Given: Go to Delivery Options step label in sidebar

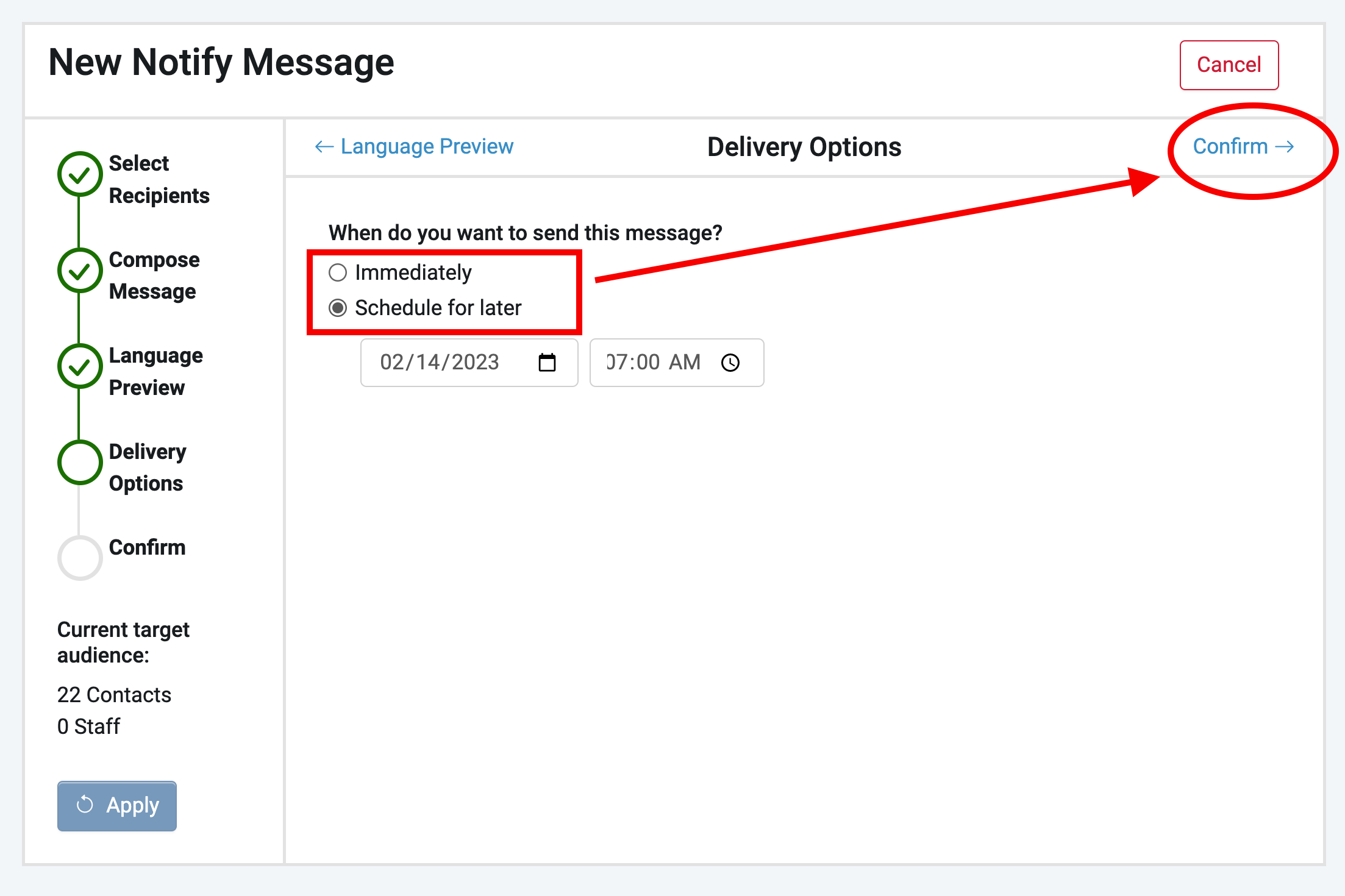Looking at the screenshot, I should [148, 468].
